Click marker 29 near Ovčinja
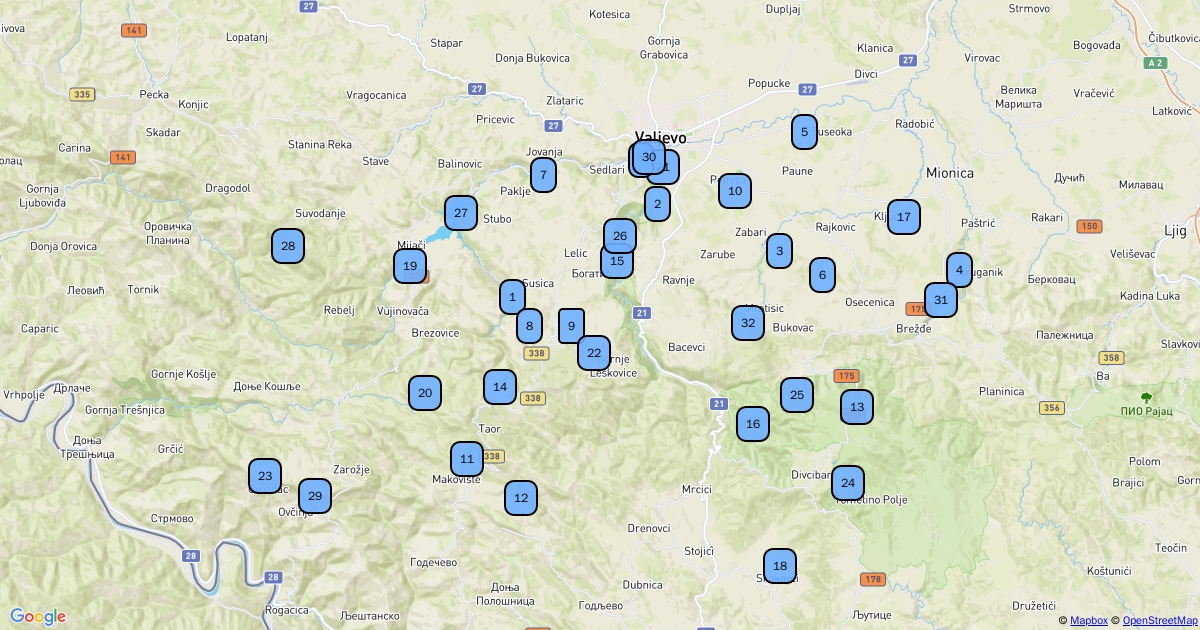Screen dimensions: 1200x630 coord(315,496)
